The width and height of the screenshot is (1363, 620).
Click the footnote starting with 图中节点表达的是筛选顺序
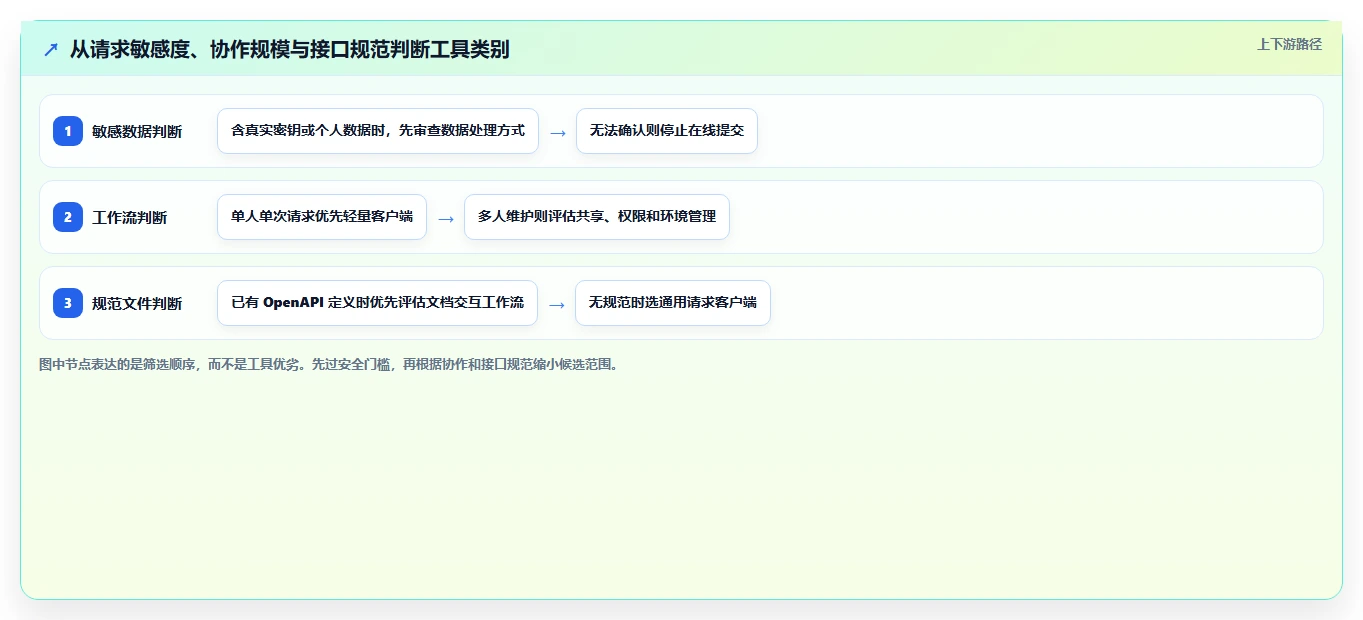(x=328, y=365)
